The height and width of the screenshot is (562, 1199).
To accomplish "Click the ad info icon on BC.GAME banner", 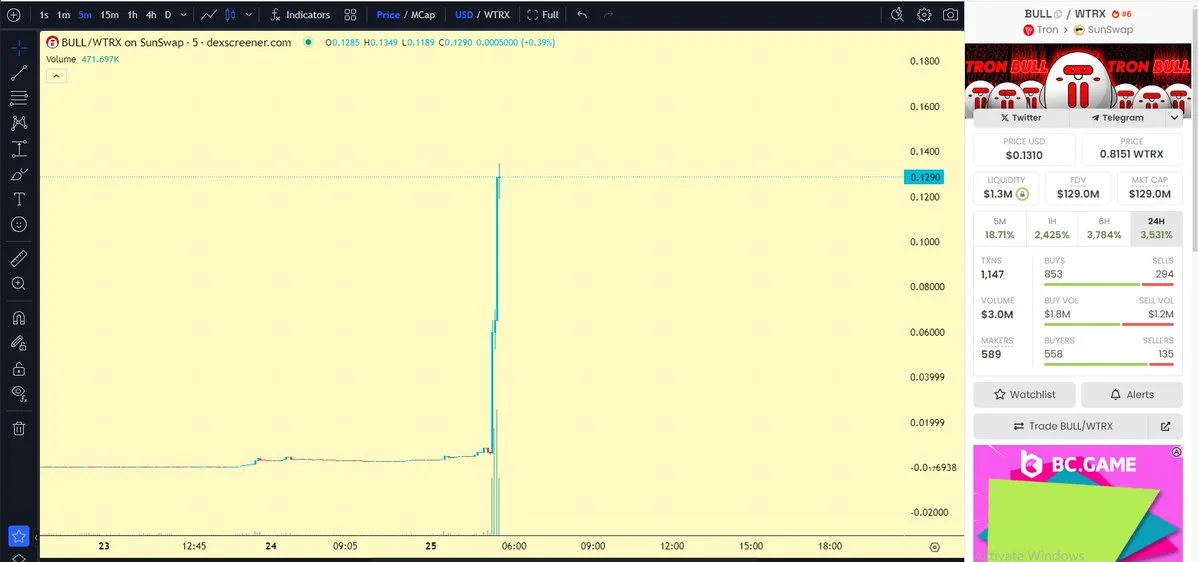I will click(1176, 452).
